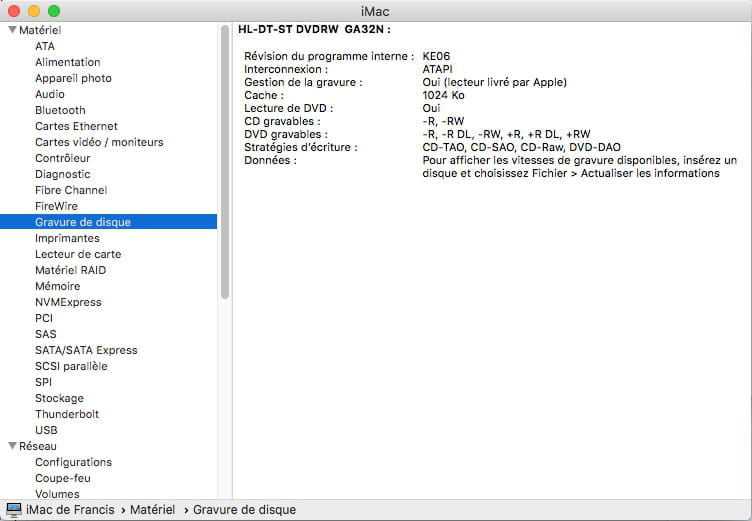Click the ATAPI interconnexion value
This screenshot has width=752, height=521.
(437, 69)
